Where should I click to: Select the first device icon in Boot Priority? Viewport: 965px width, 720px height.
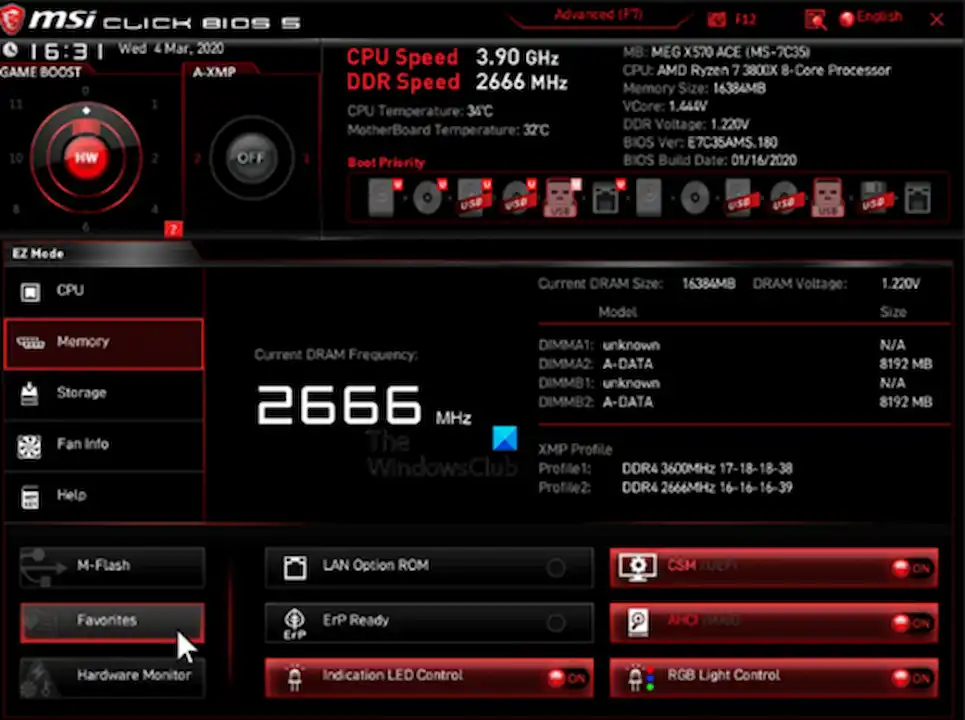[x=380, y=197]
